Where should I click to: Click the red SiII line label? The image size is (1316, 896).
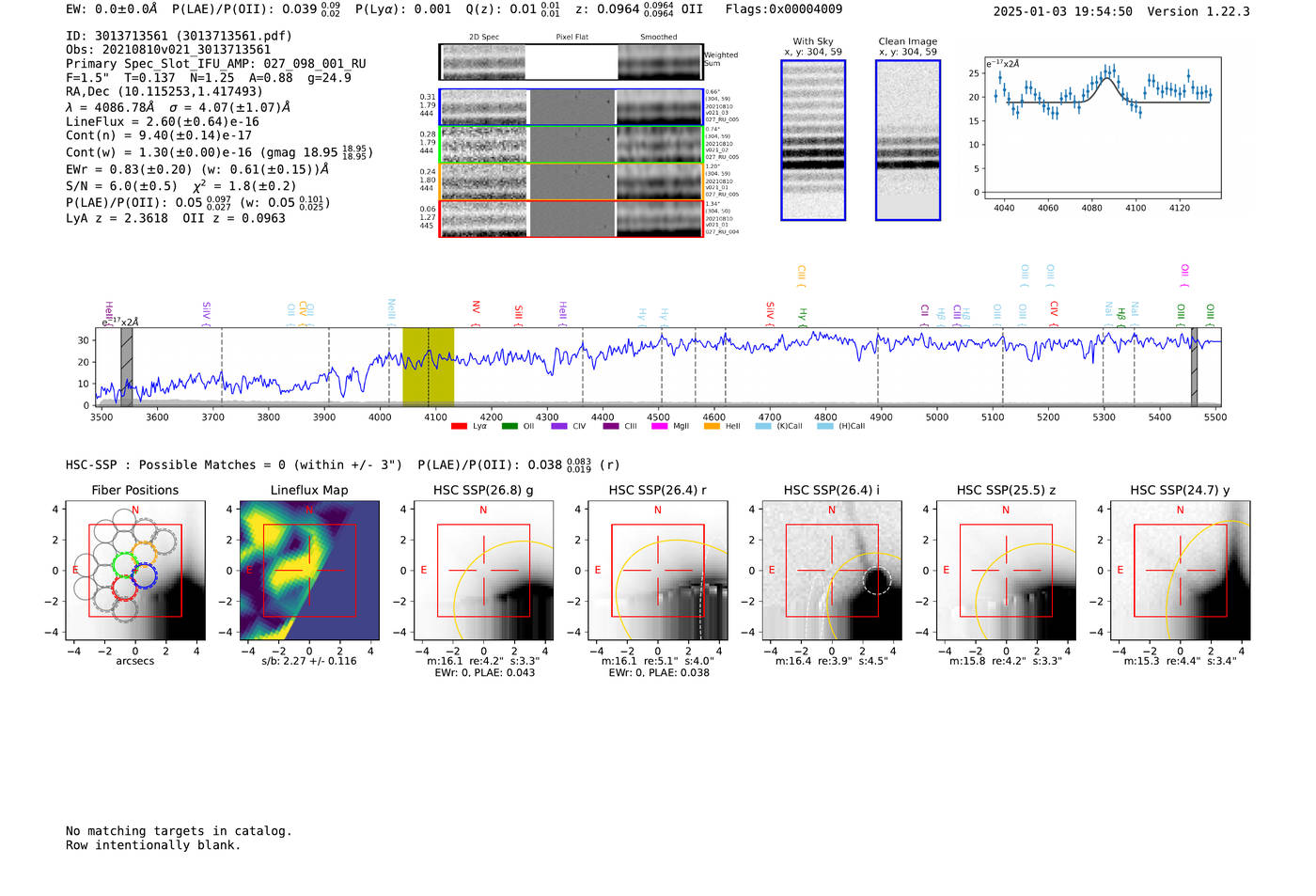(x=518, y=315)
